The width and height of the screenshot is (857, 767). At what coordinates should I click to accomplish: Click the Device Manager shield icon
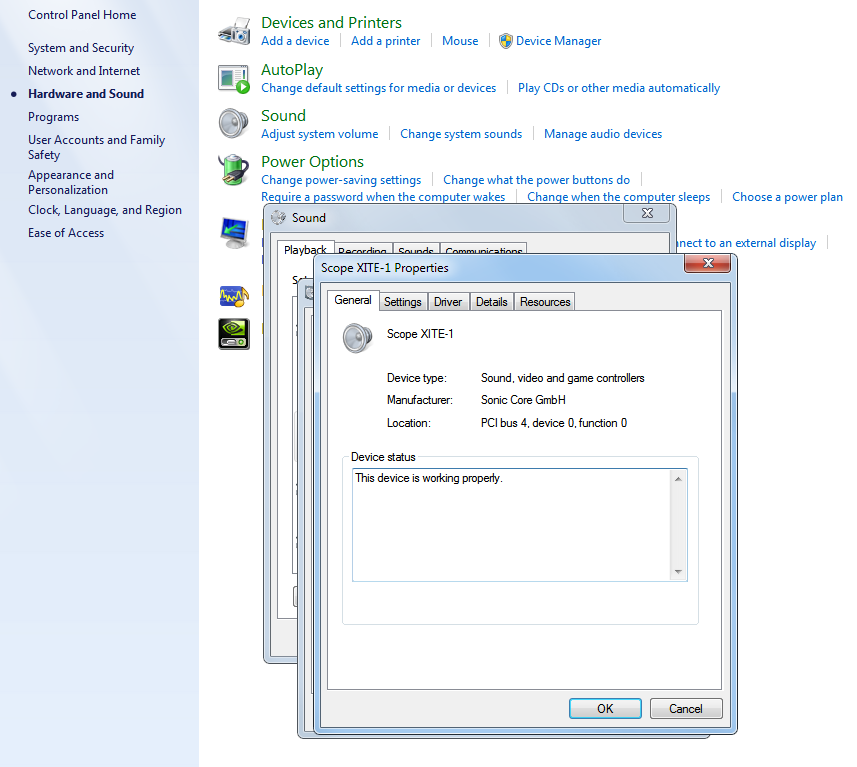coord(506,41)
